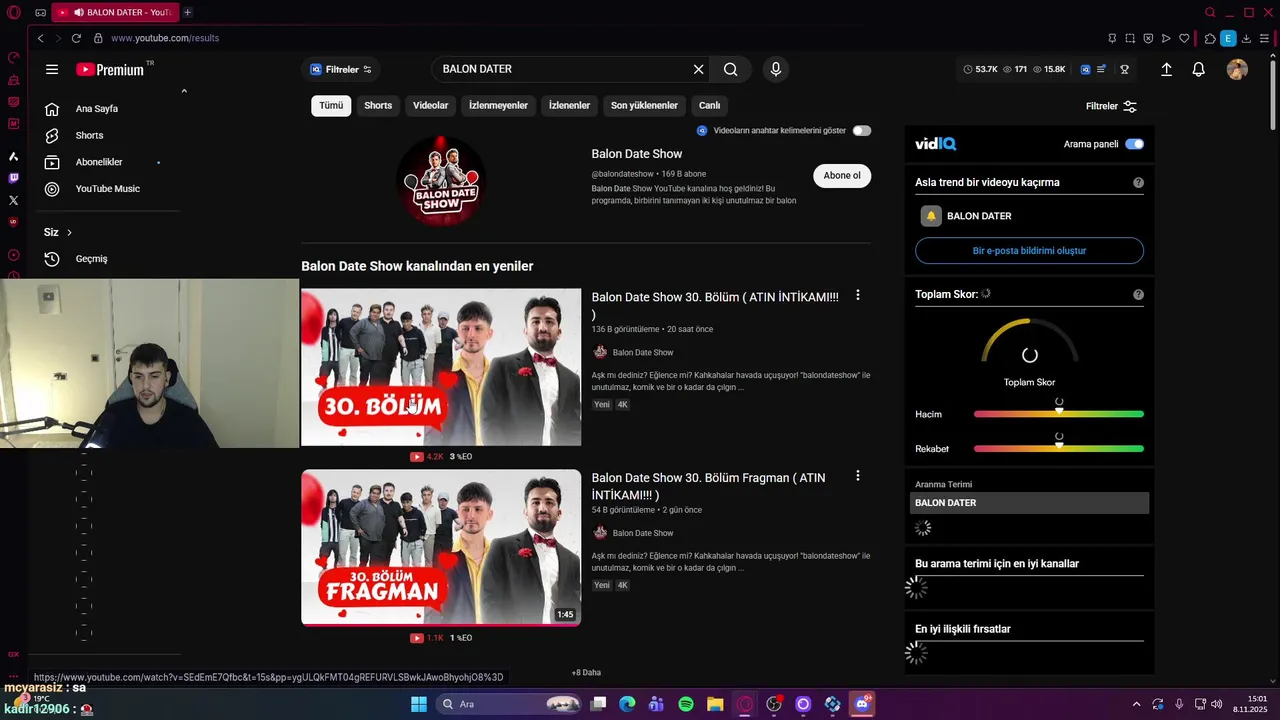Select the Tümü filter chip
The width and height of the screenshot is (1280, 720).
(331, 105)
